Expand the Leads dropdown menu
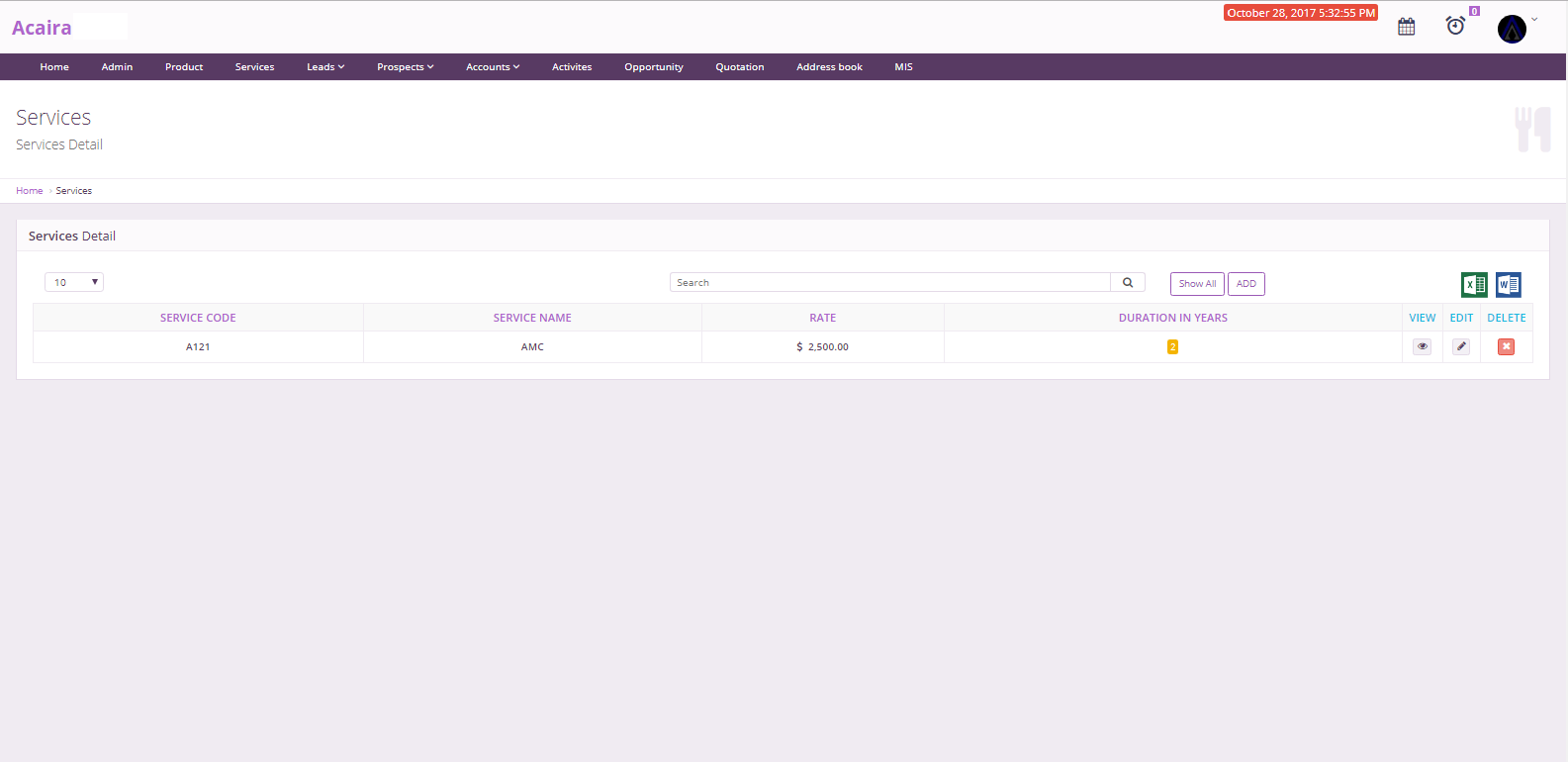Image resolution: width=1568 pixels, height=762 pixels. tap(325, 67)
